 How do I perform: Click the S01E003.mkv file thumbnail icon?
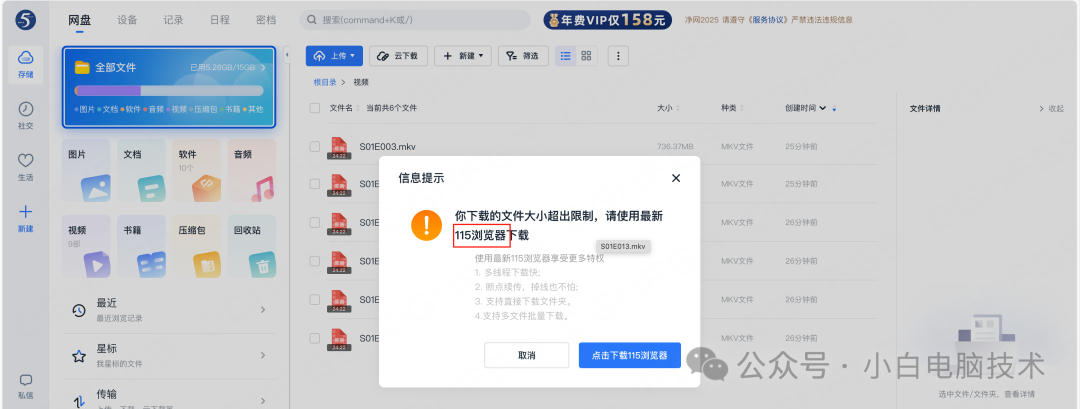pyautogui.click(x=338, y=147)
